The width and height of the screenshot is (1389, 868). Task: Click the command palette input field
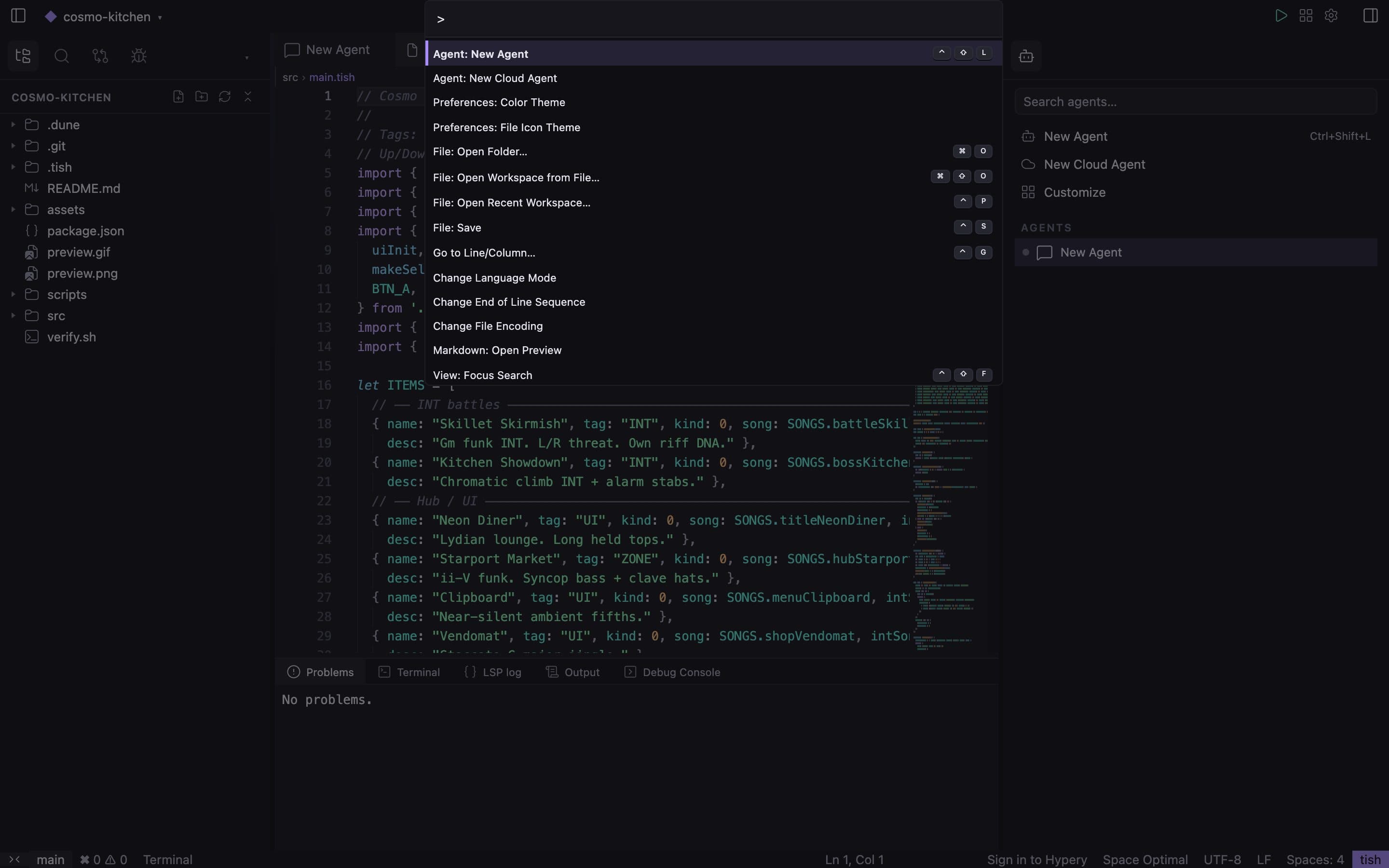tap(713, 19)
